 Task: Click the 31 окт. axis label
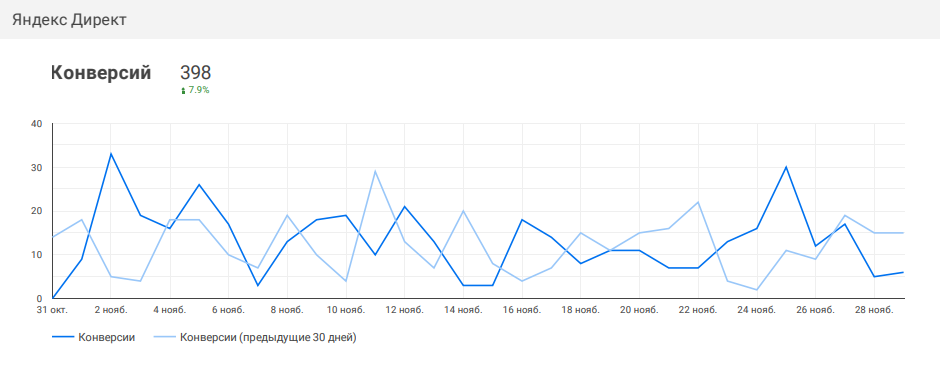(52, 310)
